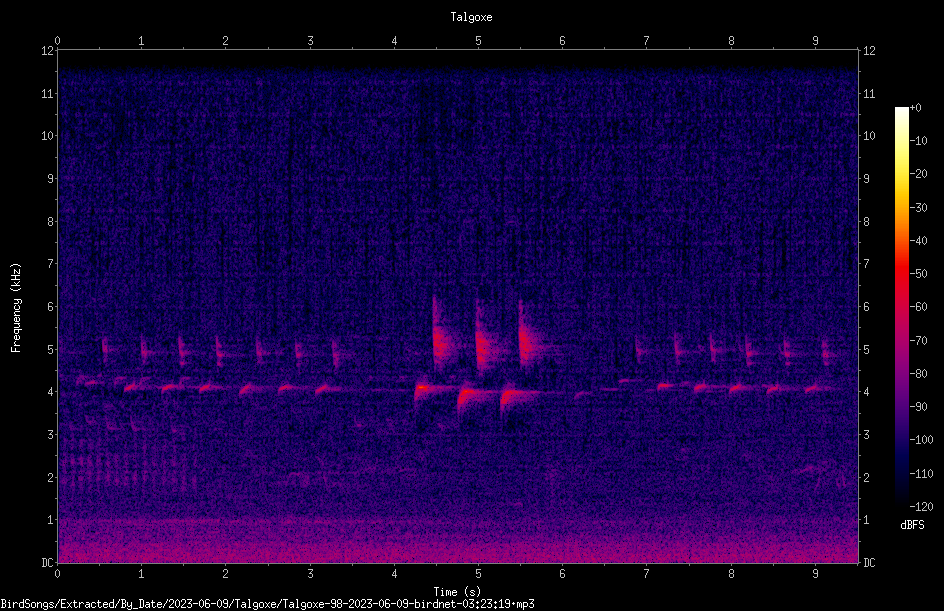Image resolution: width=944 pixels, height=611 pixels.
Task: Click the dBFS label under the color scale
Action: click(912, 525)
